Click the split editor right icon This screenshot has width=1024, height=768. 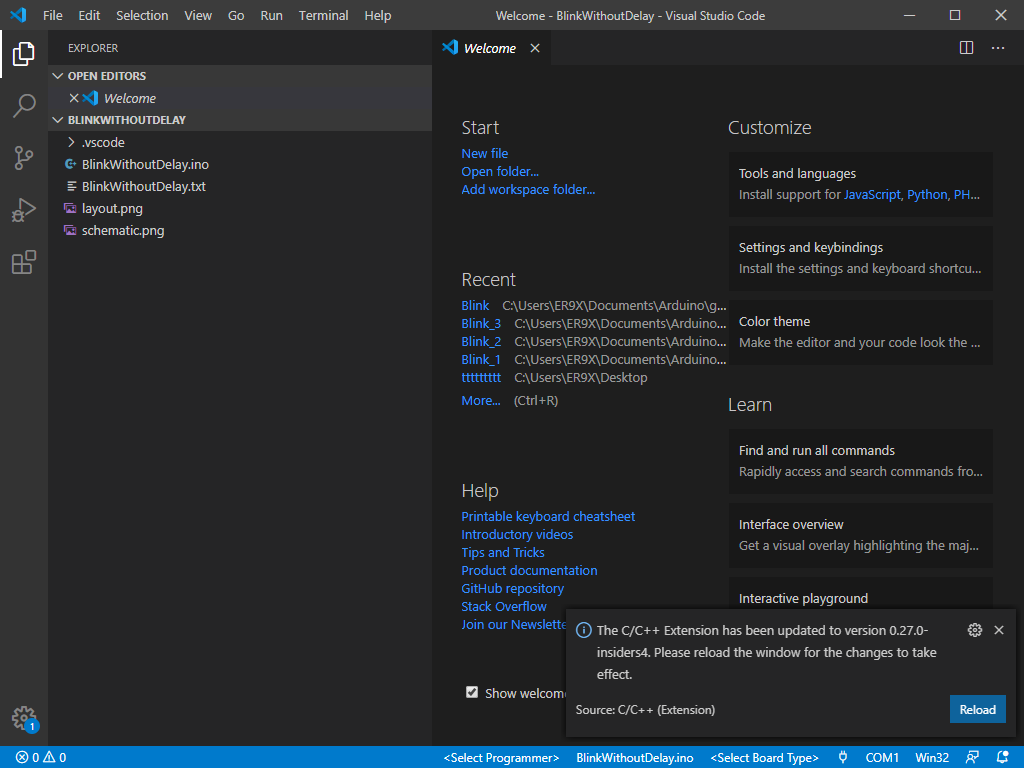pyautogui.click(x=967, y=48)
